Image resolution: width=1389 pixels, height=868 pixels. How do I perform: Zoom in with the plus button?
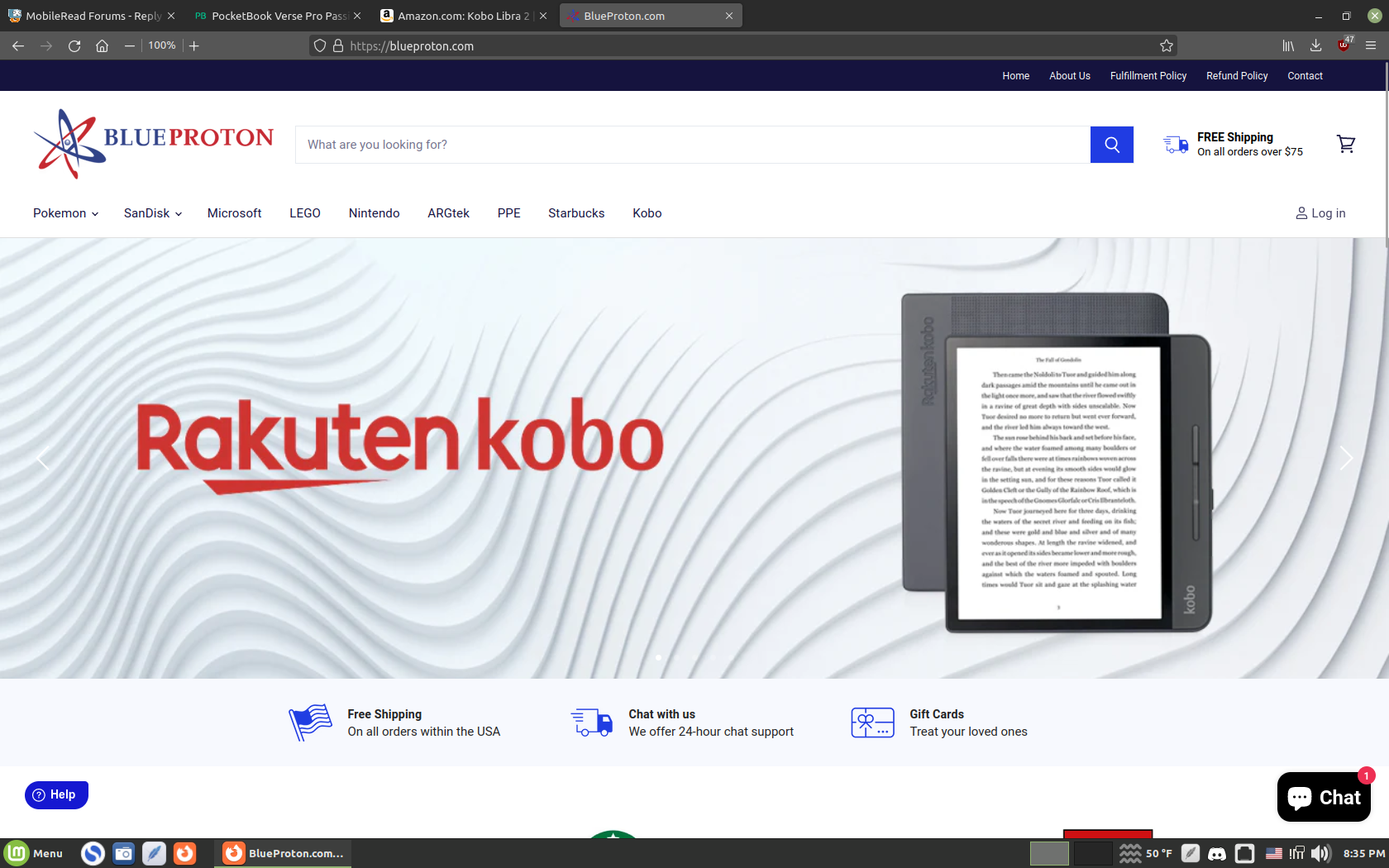click(x=194, y=45)
